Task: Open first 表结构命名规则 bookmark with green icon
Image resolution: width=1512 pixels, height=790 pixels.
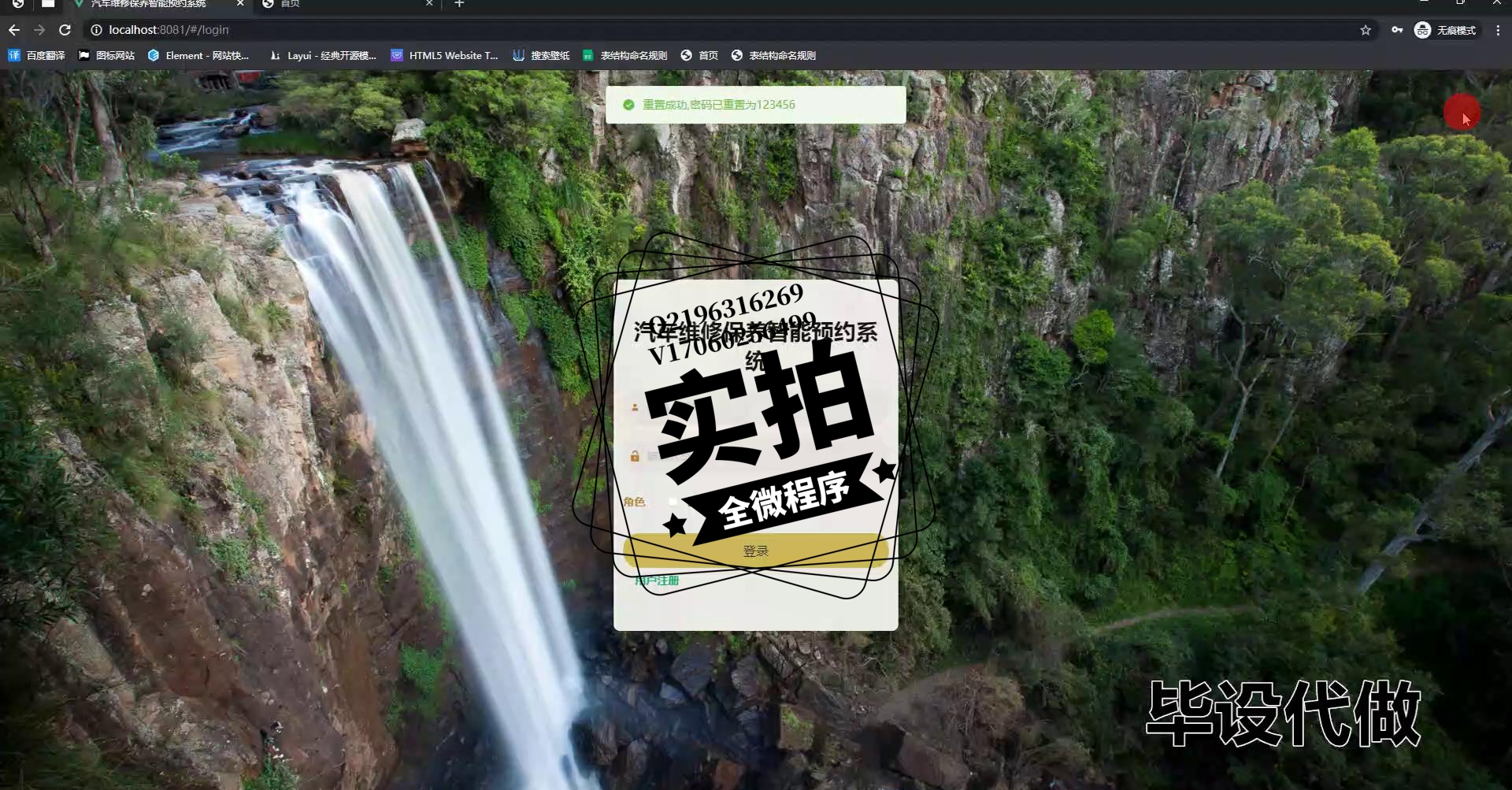Action: 625,55
